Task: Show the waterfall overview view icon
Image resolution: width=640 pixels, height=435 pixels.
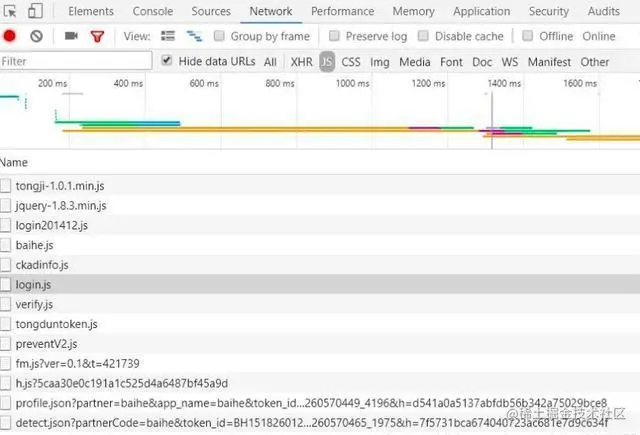Action: [x=194, y=36]
